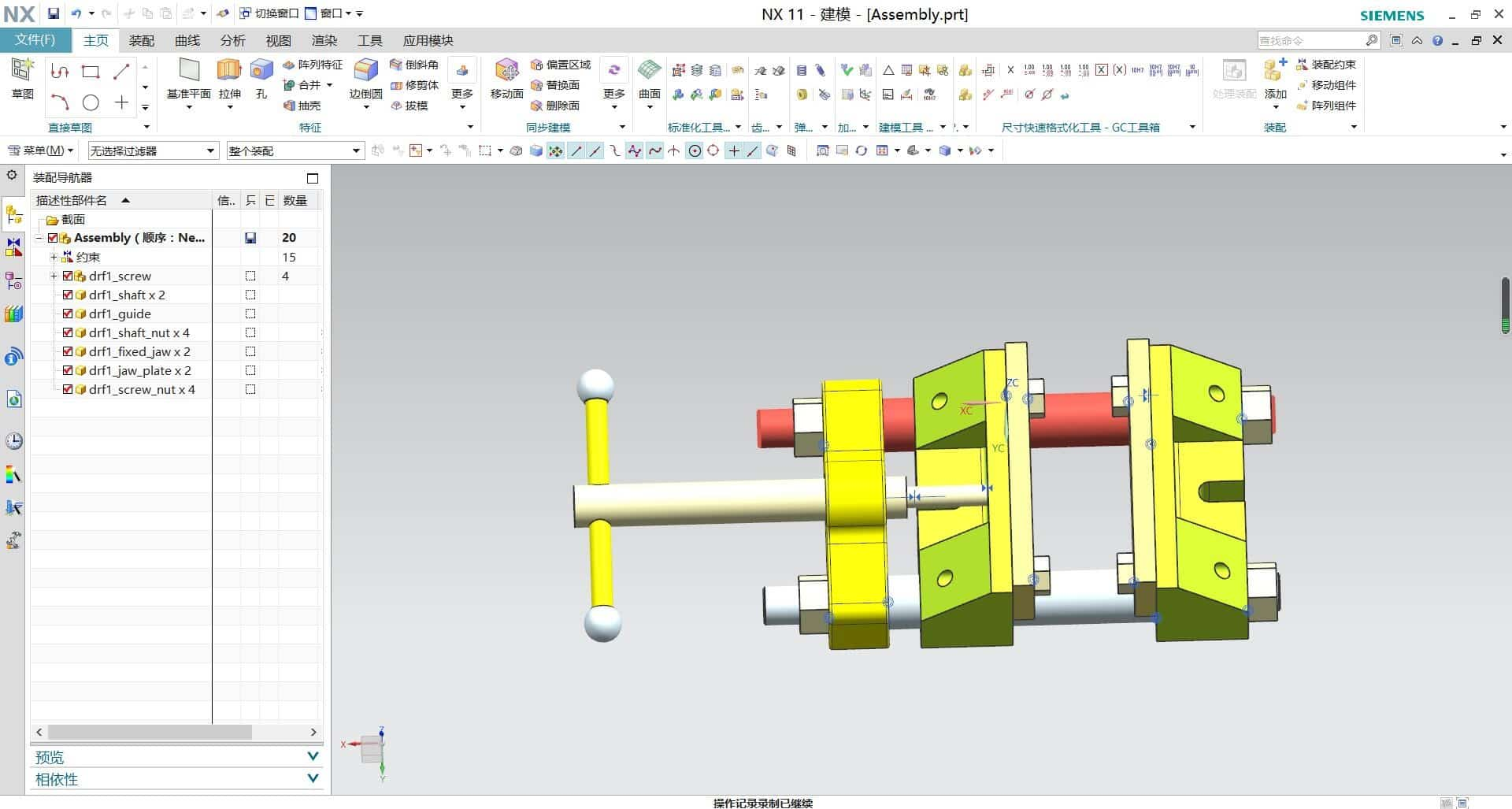Select the sketch line tool

click(x=121, y=72)
